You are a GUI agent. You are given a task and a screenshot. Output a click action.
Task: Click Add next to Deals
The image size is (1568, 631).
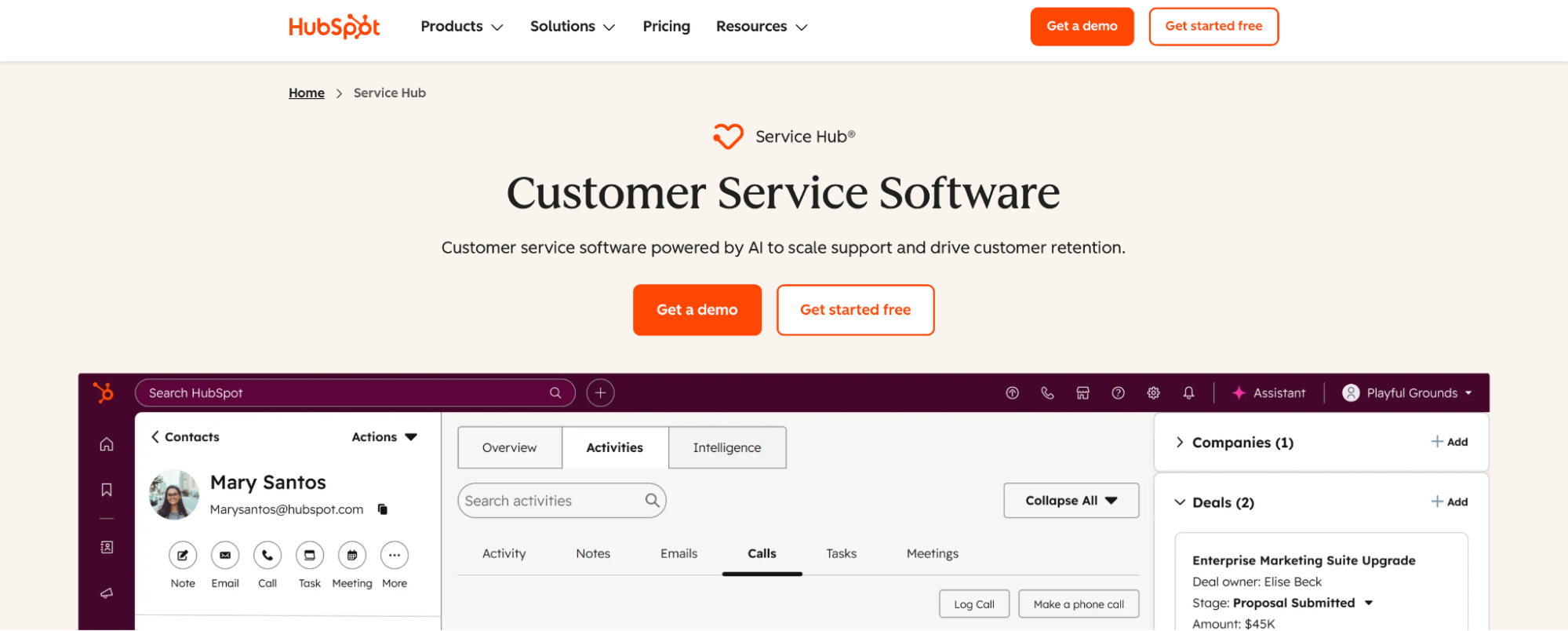point(1450,502)
